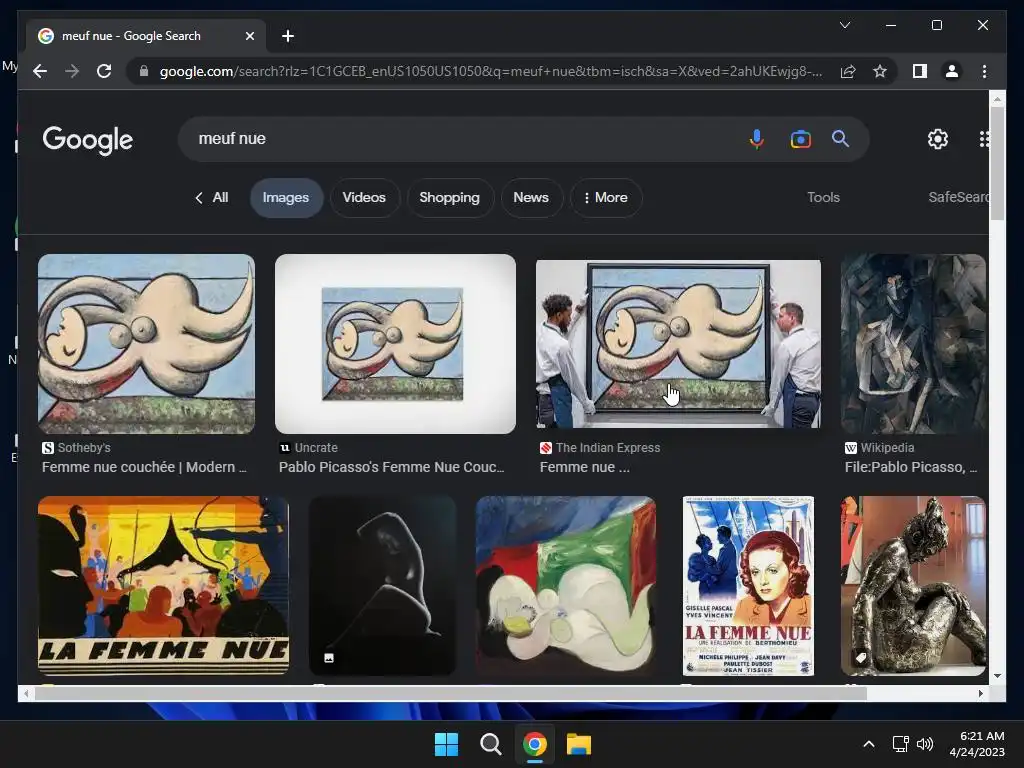Bookmark this tab with the star icon

click(x=880, y=71)
